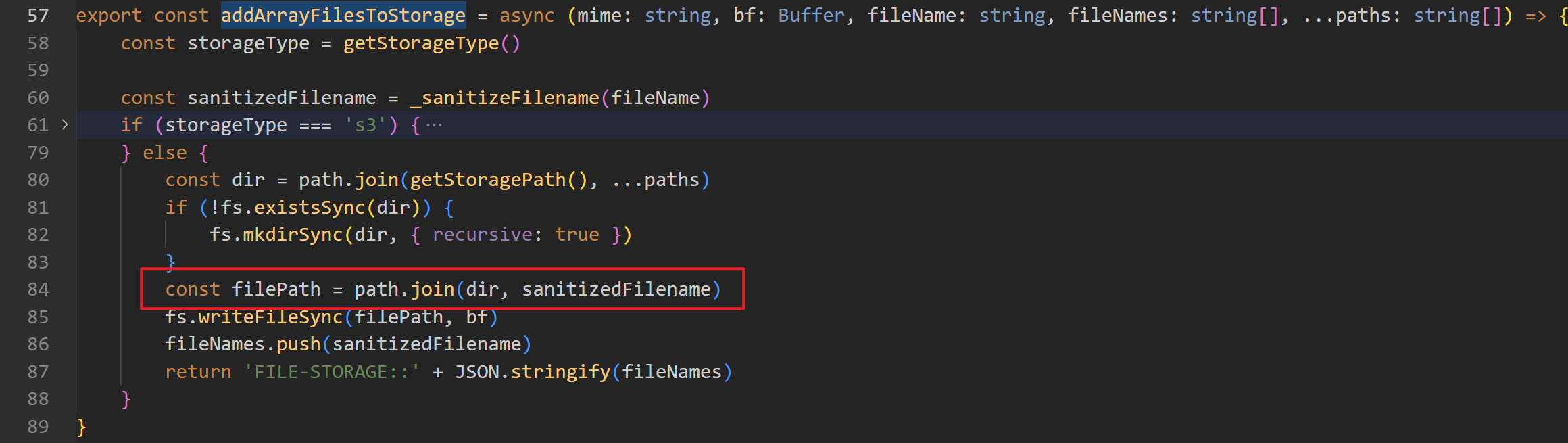Click line number 84 in the gutter
Screen dimensions: 1568x443
point(38,289)
